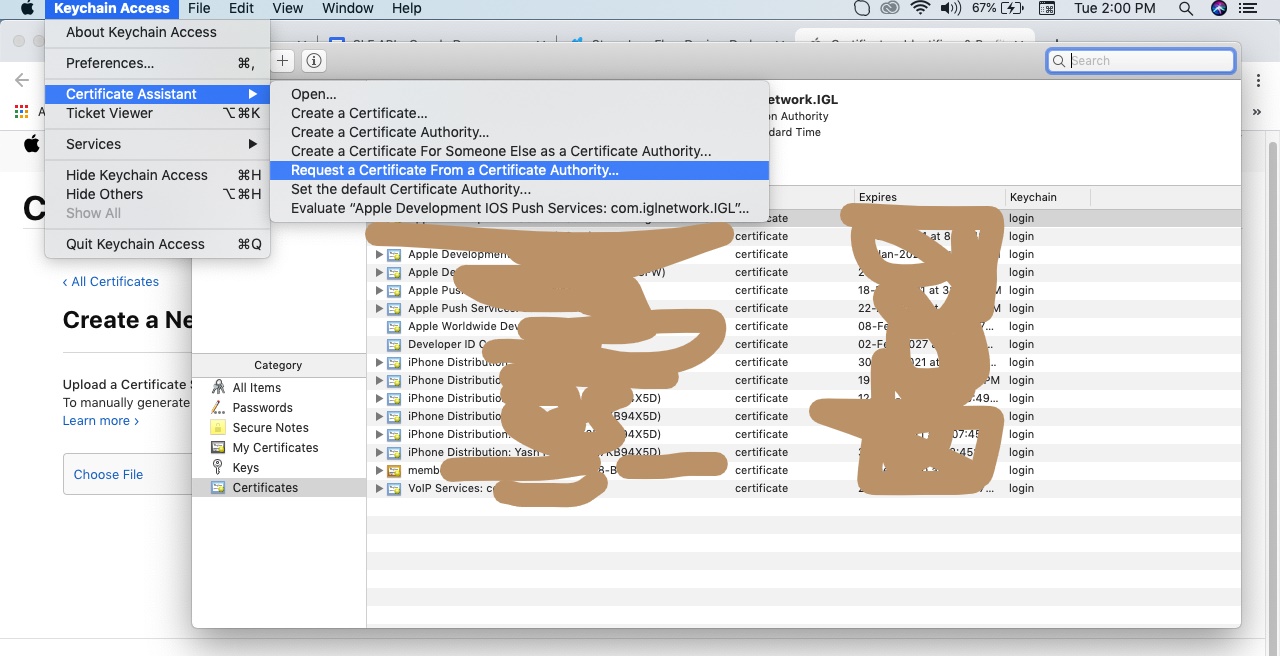
Task: Click the apps grid icon in bookmarks bar
Action: point(21,111)
